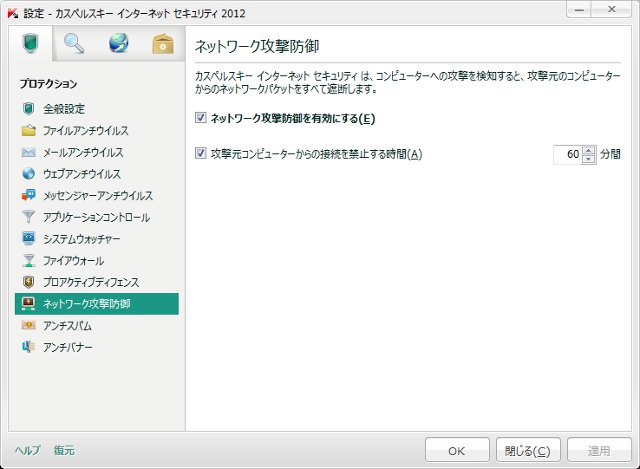This screenshot has width=640, height=469.
Task: Select 全般設定 in the sidebar
Action: [x=97, y=109]
